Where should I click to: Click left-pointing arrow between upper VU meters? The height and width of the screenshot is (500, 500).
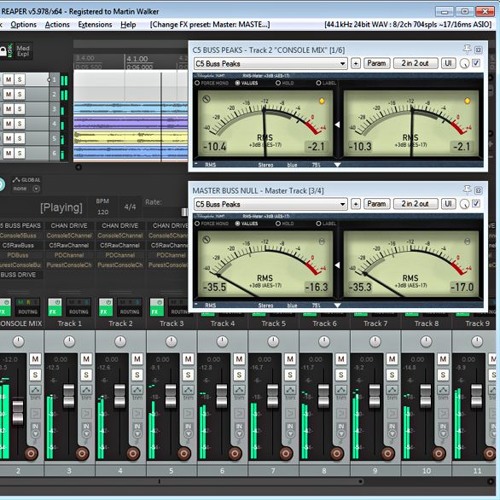click(x=337, y=125)
